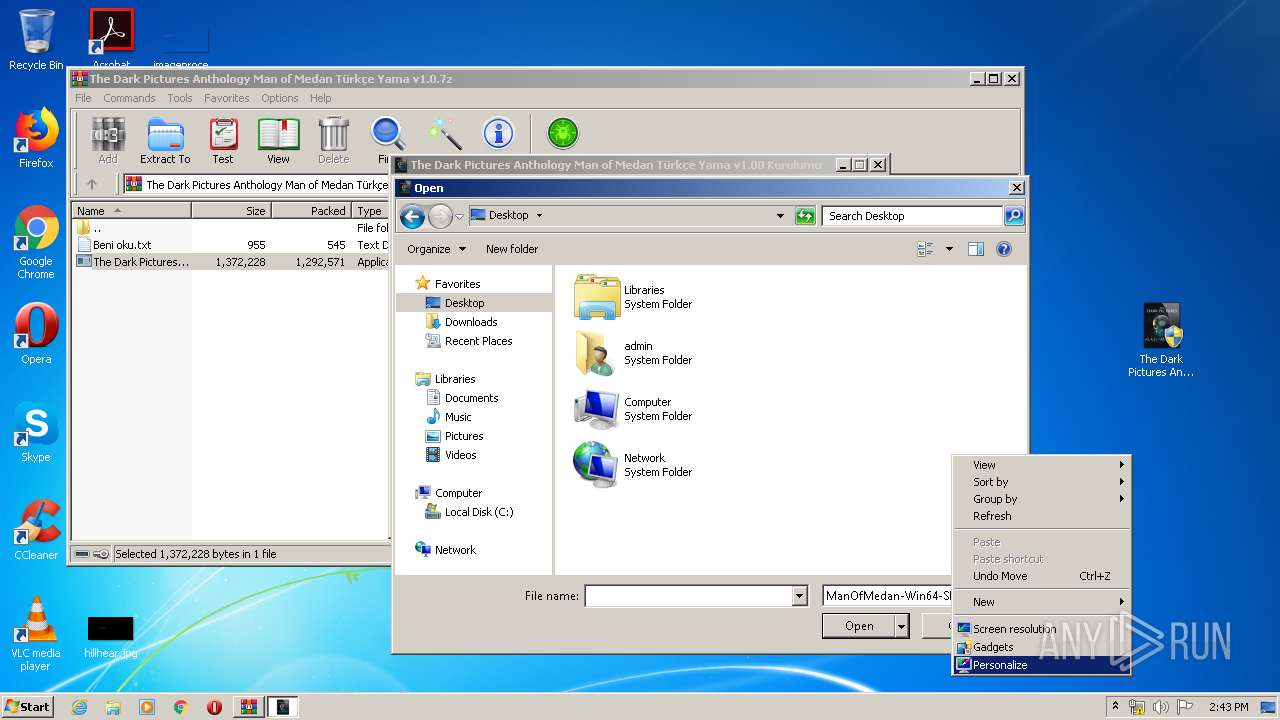1280x720 pixels.
Task: Sort WinRAR list by Name column
Action: tap(131, 211)
